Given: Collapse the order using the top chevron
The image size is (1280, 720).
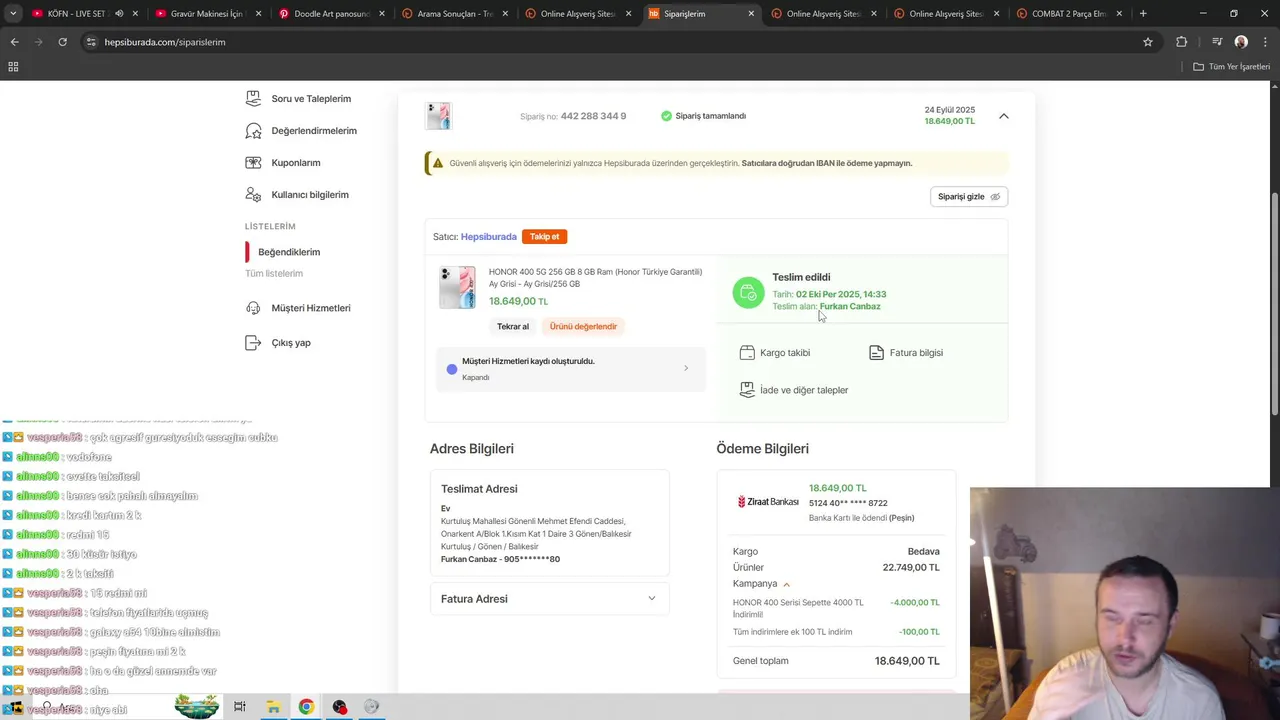Looking at the screenshot, I should click(x=1004, y=116).
